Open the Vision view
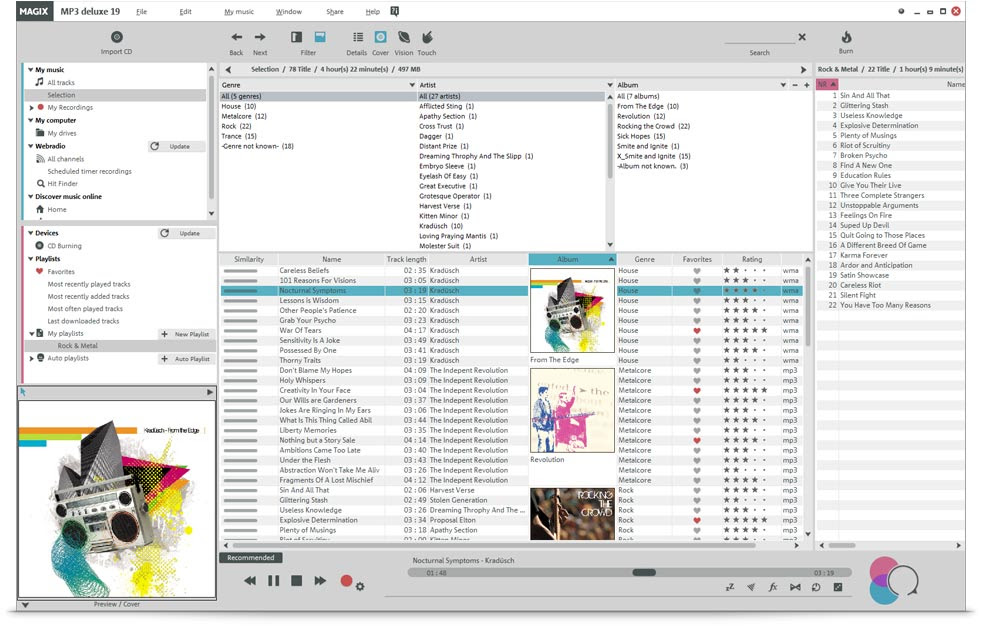The width and height of the screenshot is (982, 630). (404, 37)
